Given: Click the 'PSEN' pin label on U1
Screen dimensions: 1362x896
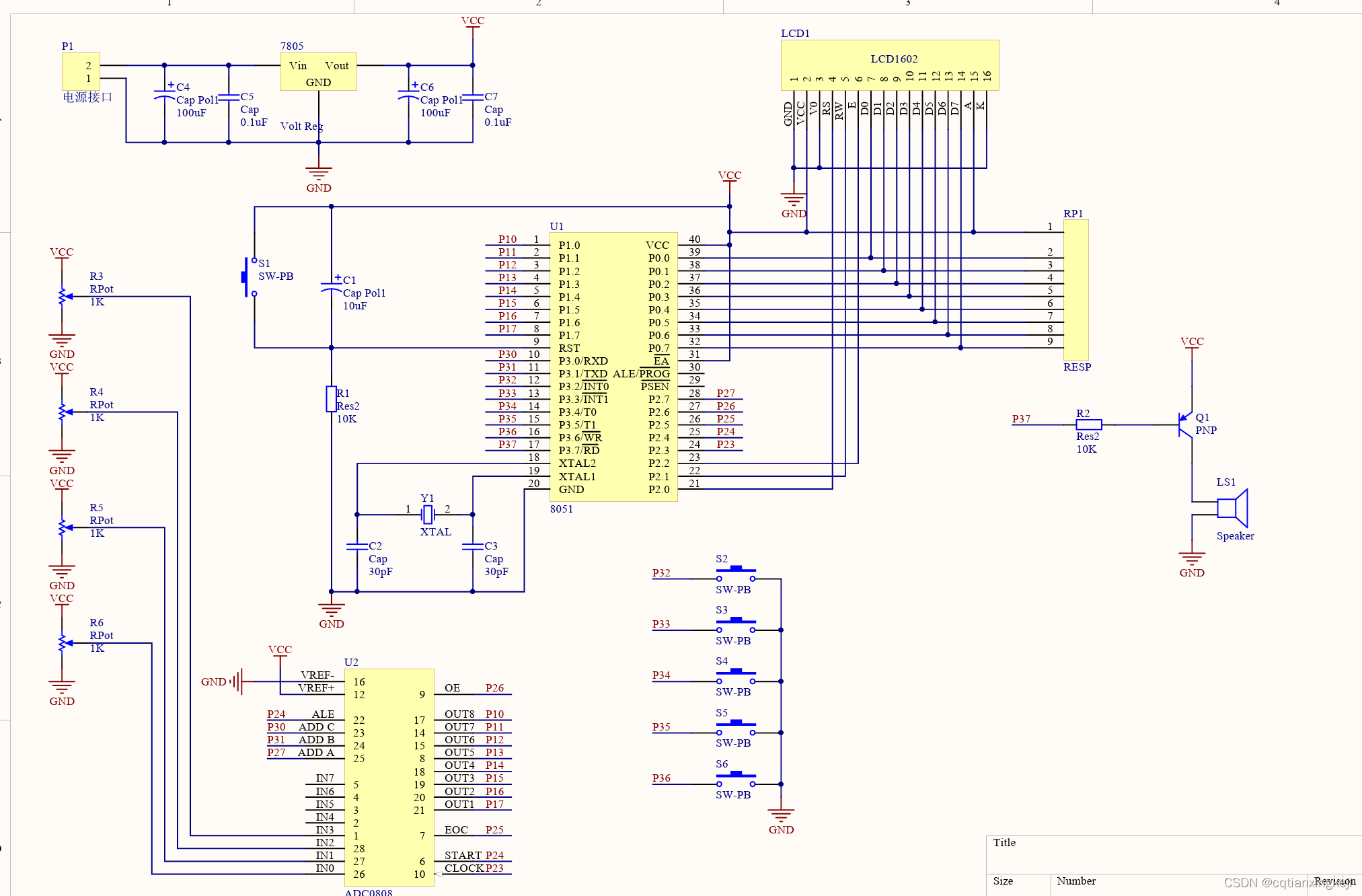Looking at the screenshot, I should (x=655, y=386).
